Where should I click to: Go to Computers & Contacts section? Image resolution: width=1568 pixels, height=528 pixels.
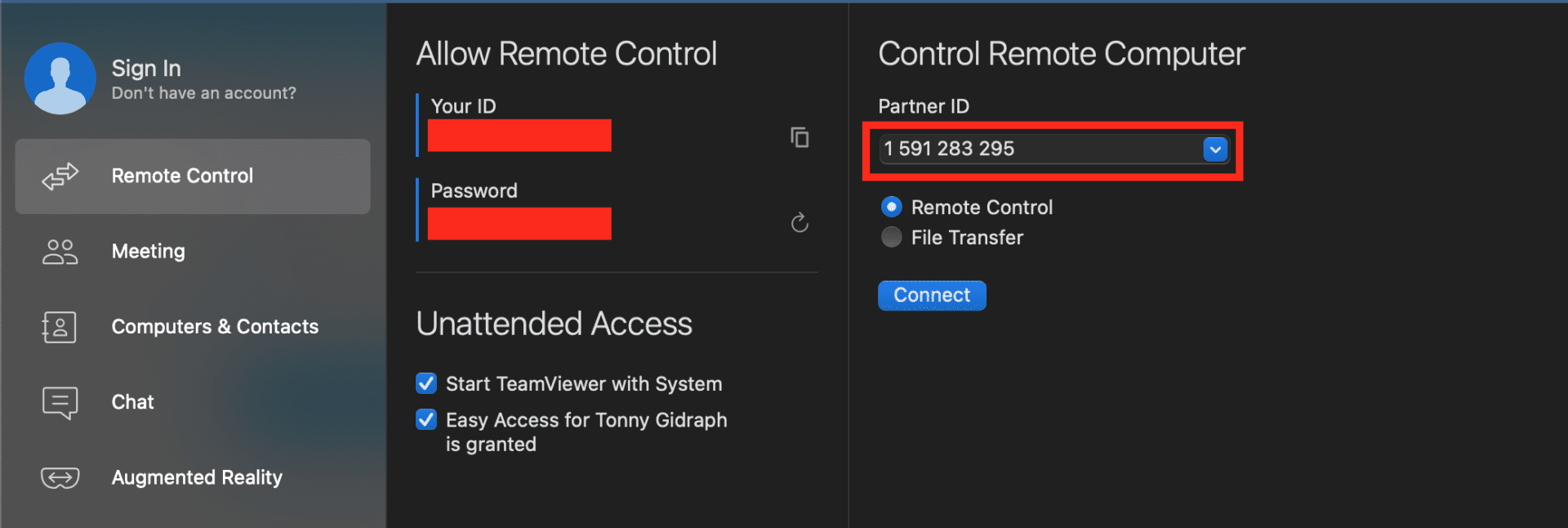(215, 326)
